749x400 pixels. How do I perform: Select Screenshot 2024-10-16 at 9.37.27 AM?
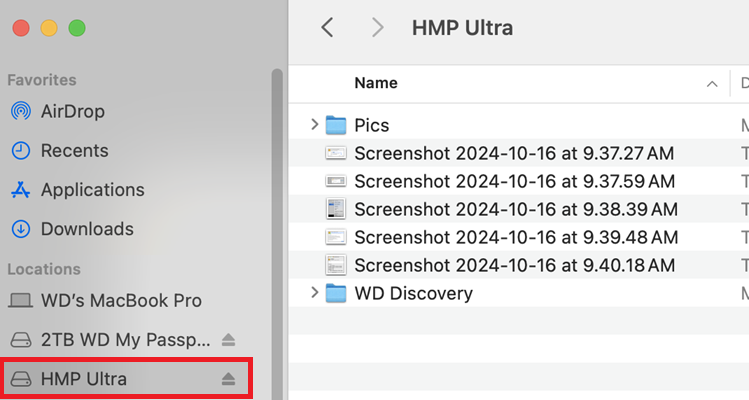513,153
